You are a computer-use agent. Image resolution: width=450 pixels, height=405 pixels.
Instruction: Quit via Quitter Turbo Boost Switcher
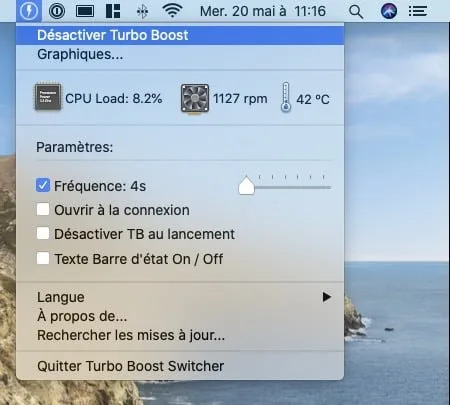pyautogui.click(x=180, y=366)
